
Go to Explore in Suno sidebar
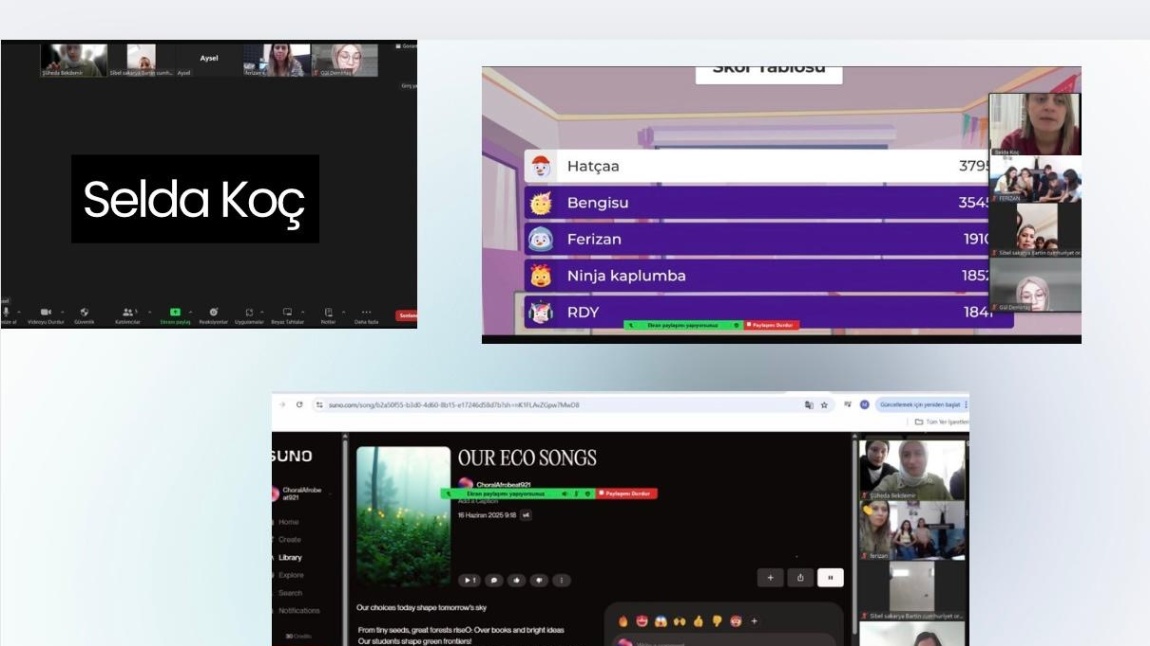[290, 575]
